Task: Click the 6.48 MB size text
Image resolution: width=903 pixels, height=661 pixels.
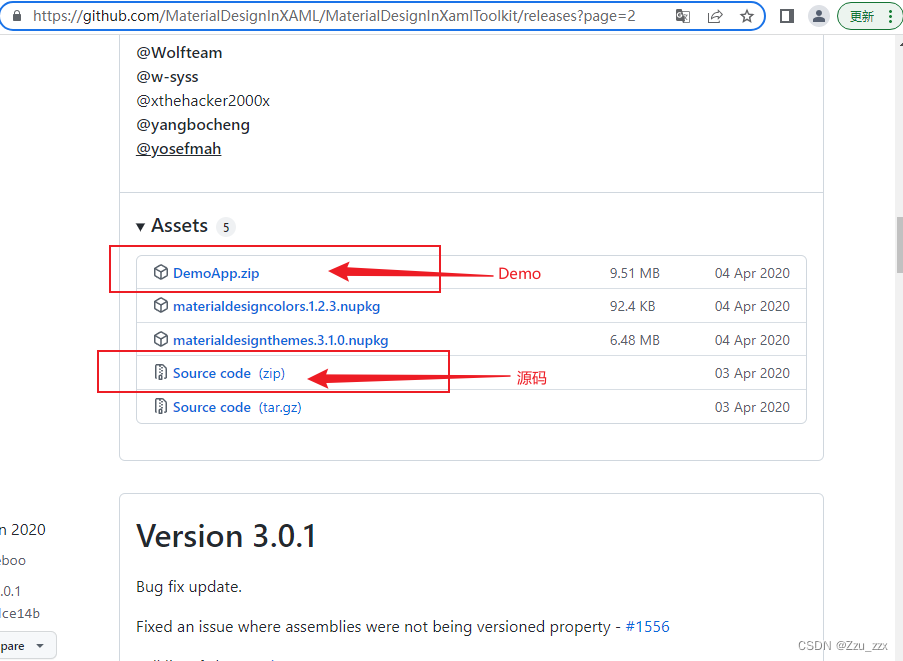Action: [635, 340]
